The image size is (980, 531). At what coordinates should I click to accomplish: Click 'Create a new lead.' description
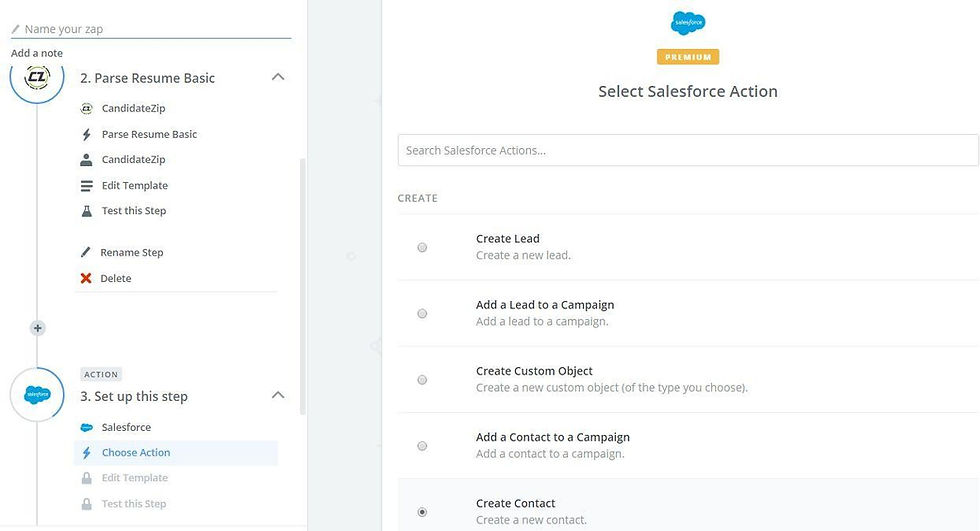point(523,256)
